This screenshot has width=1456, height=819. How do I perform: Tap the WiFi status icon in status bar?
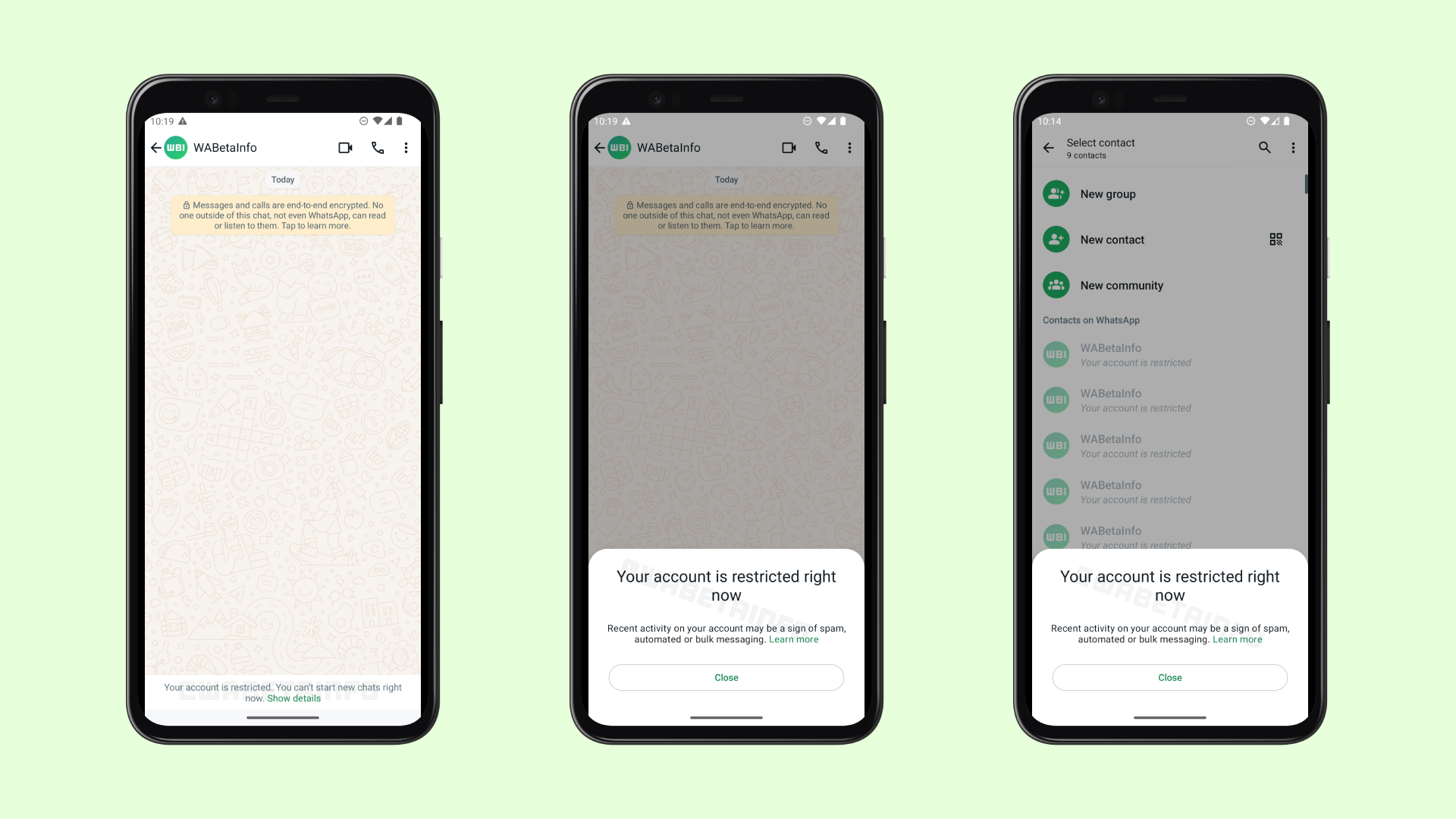coord(378,120)
